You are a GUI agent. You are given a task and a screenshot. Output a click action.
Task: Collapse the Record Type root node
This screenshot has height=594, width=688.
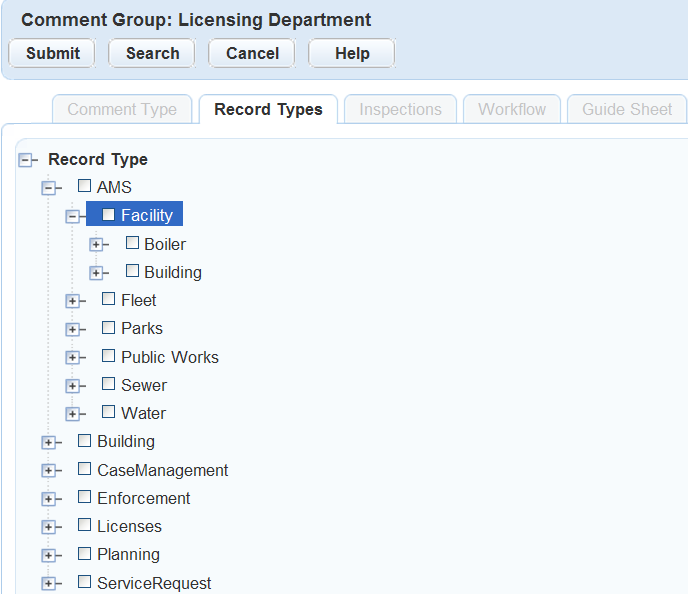tap(25, 160)
